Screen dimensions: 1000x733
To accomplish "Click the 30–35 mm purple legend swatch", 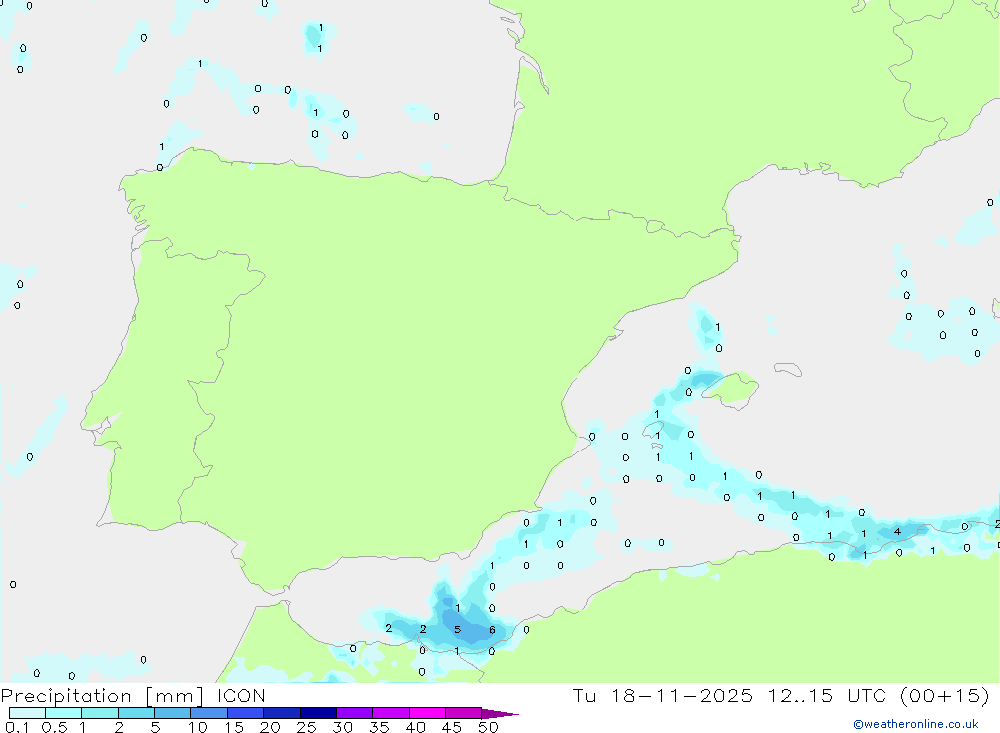I will tap(355, 713).
